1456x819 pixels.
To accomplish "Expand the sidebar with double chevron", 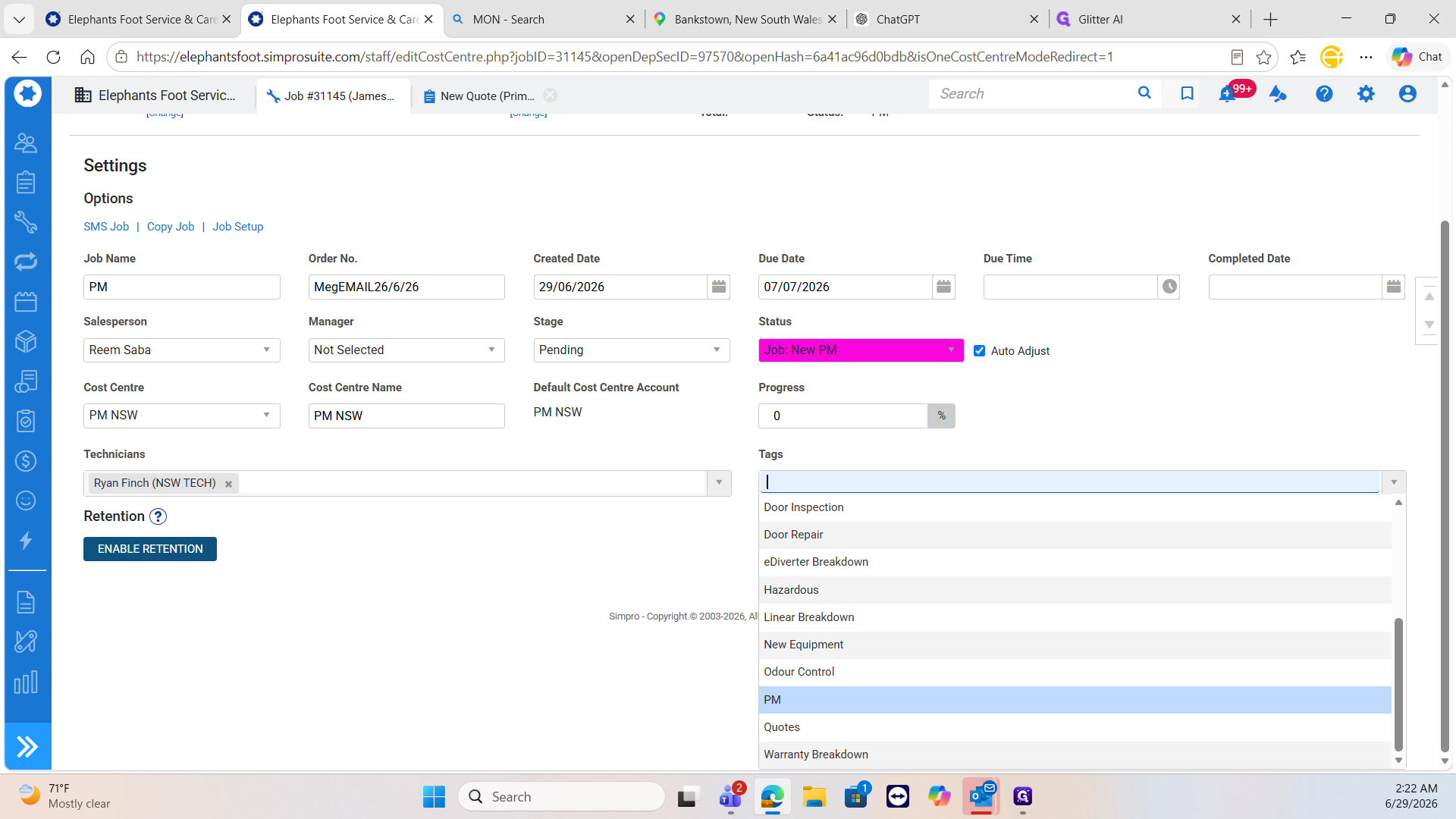I will tap(27, 747).
